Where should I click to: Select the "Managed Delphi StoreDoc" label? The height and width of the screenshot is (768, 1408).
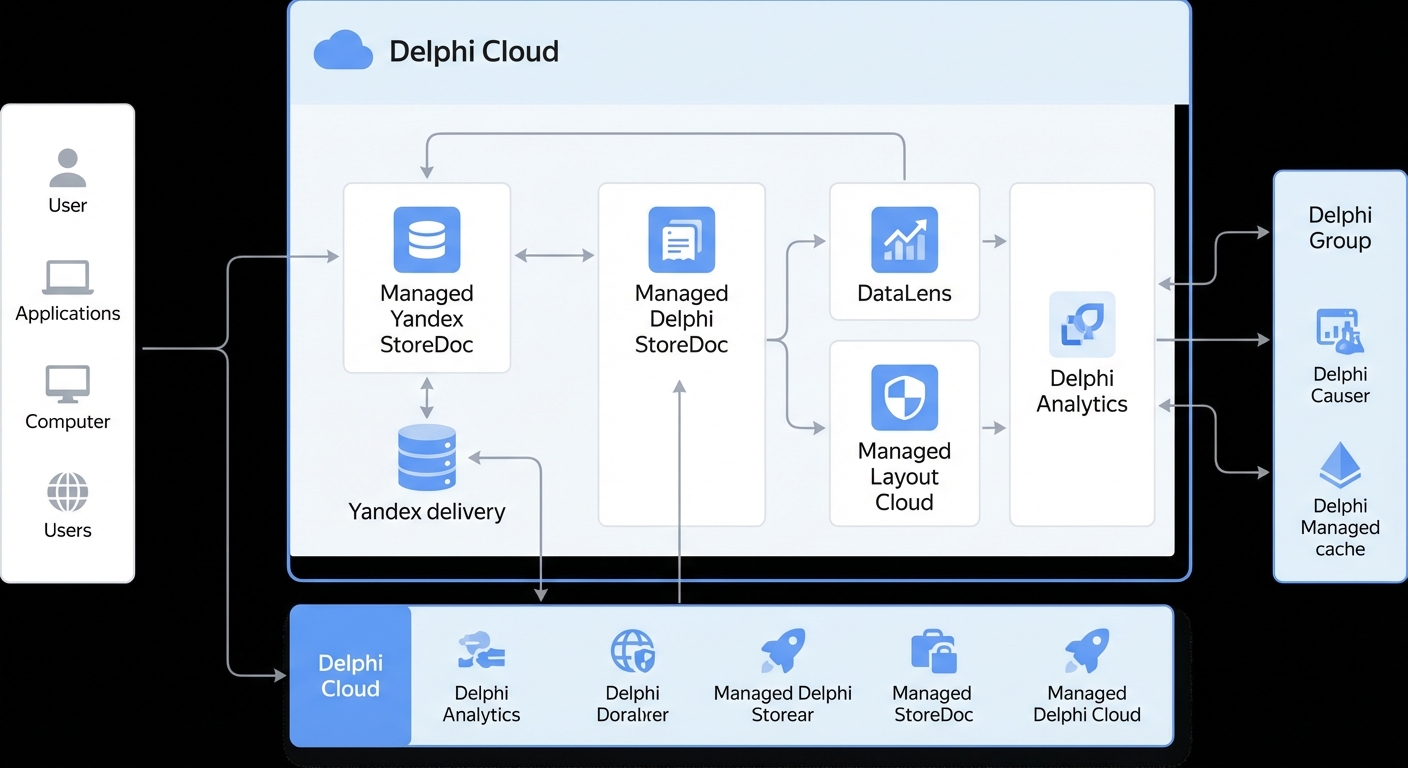pos(682,319)
